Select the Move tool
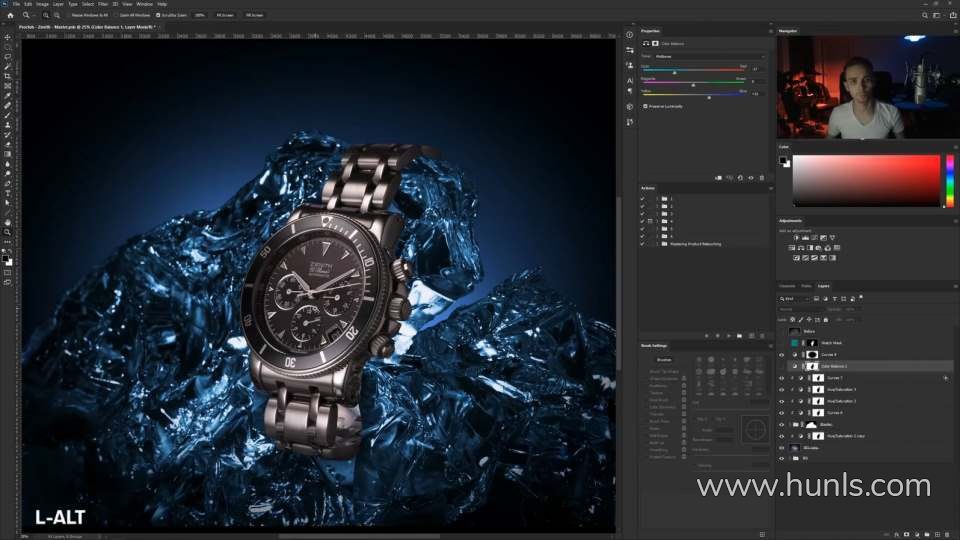This screenshot has height=540, width=960. [7, 37]
